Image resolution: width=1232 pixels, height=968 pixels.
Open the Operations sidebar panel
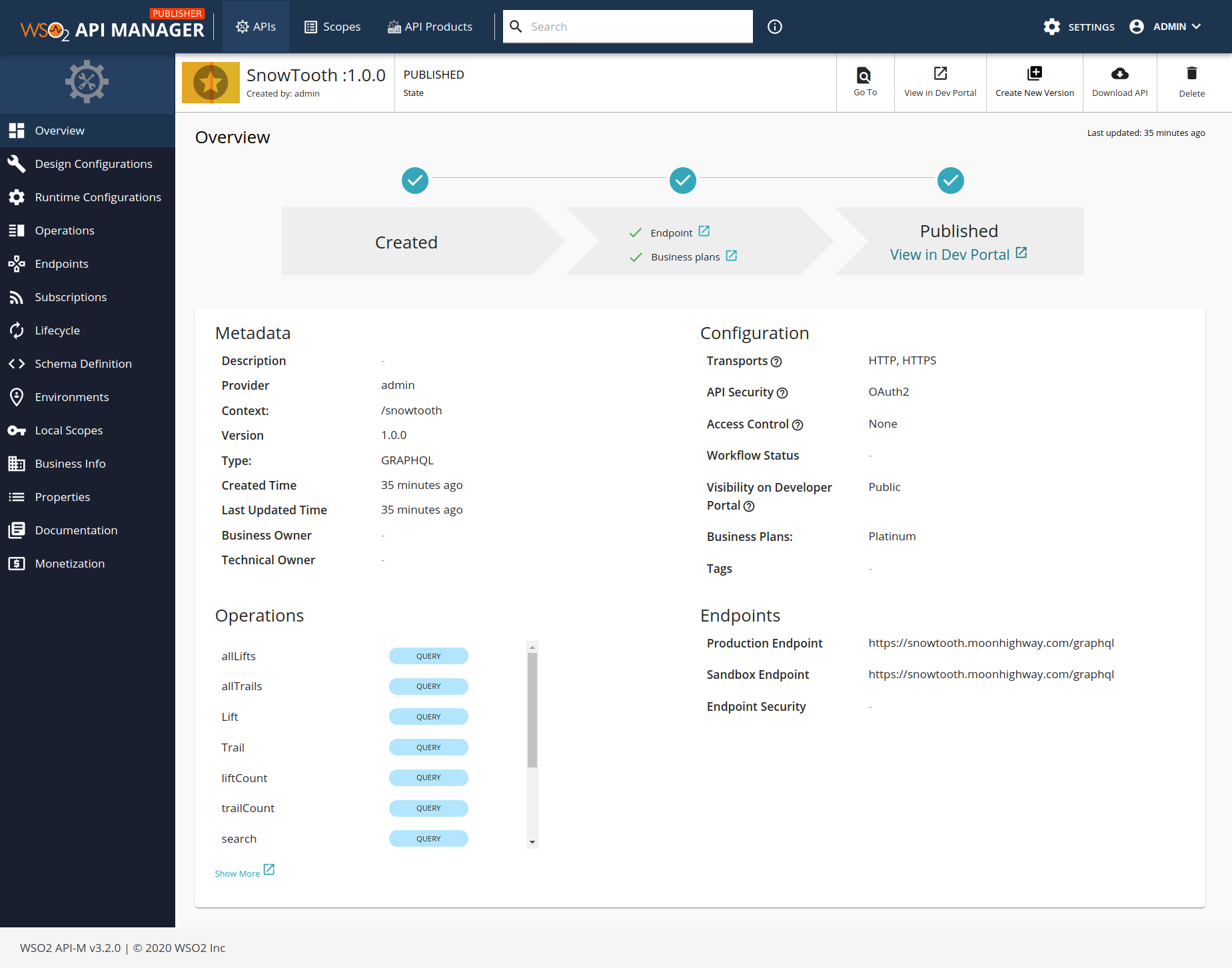click(x=64, y=230)
